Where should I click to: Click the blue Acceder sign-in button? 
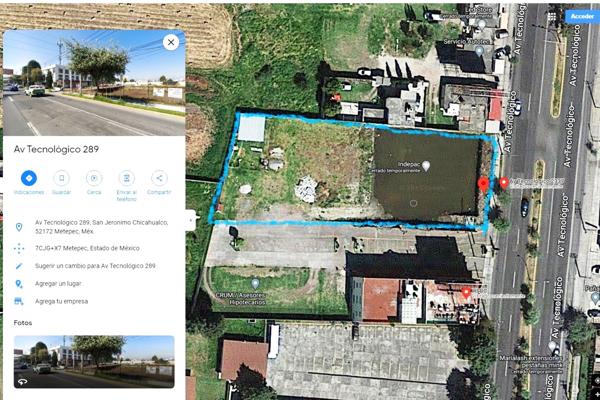pos(582,16)
